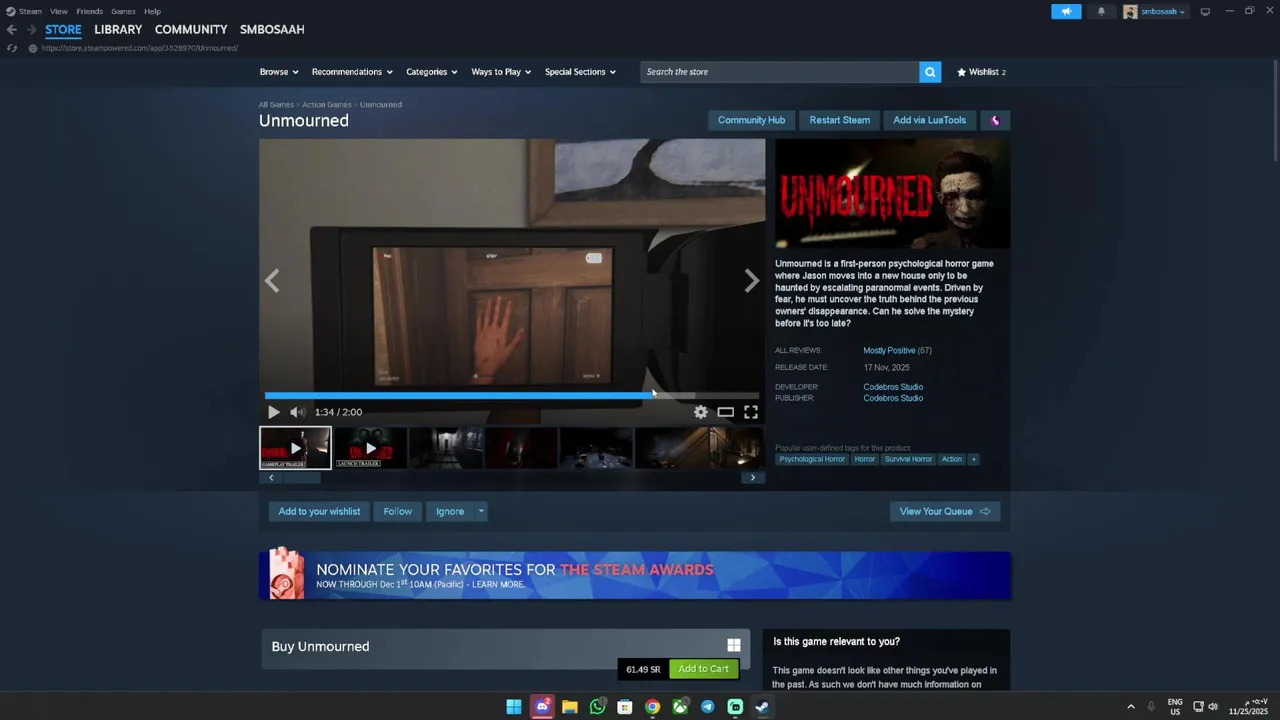Open the Action tag
This screenshot has height=720, width=1280.
pos(952,459)
